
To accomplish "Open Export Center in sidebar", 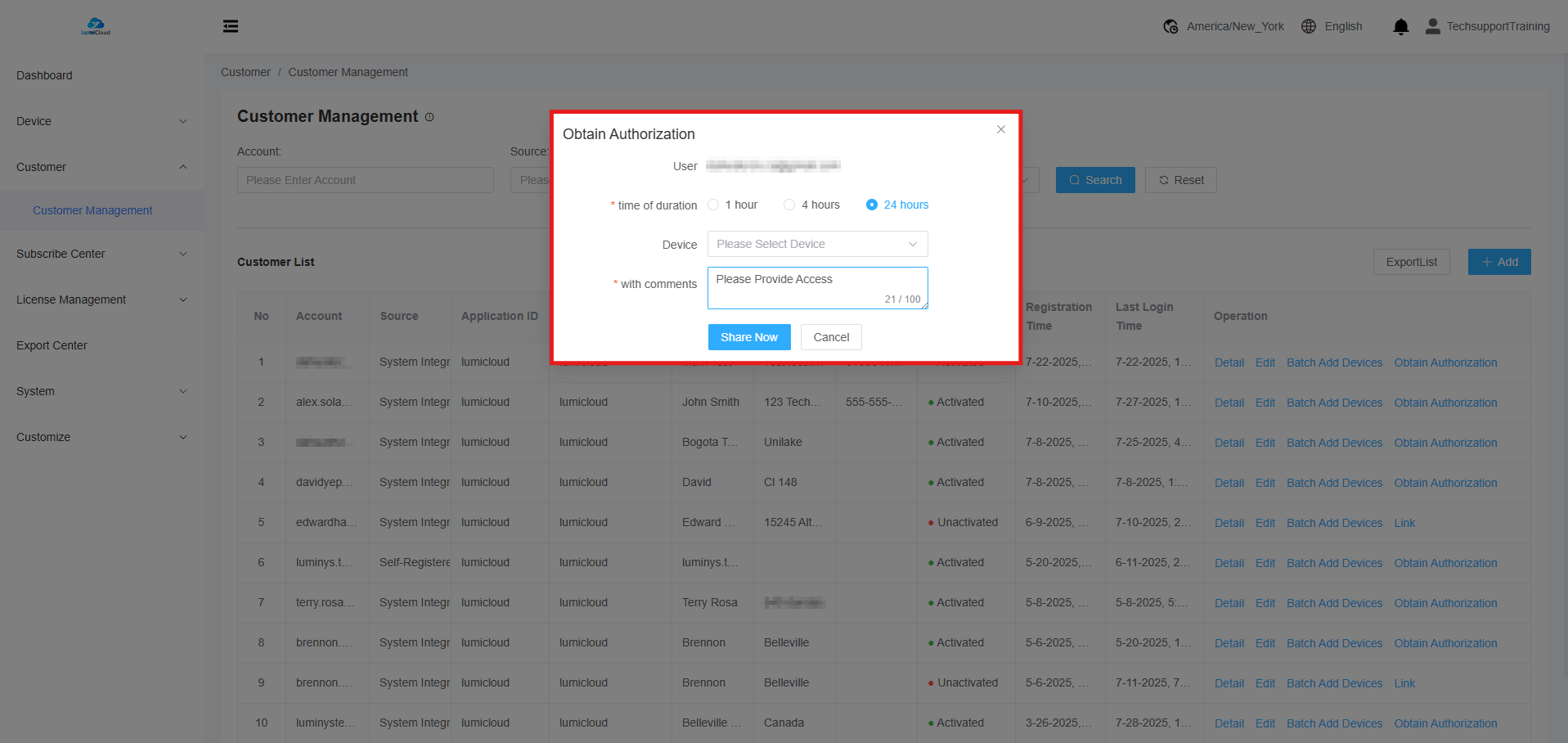I will coord(52,345).
